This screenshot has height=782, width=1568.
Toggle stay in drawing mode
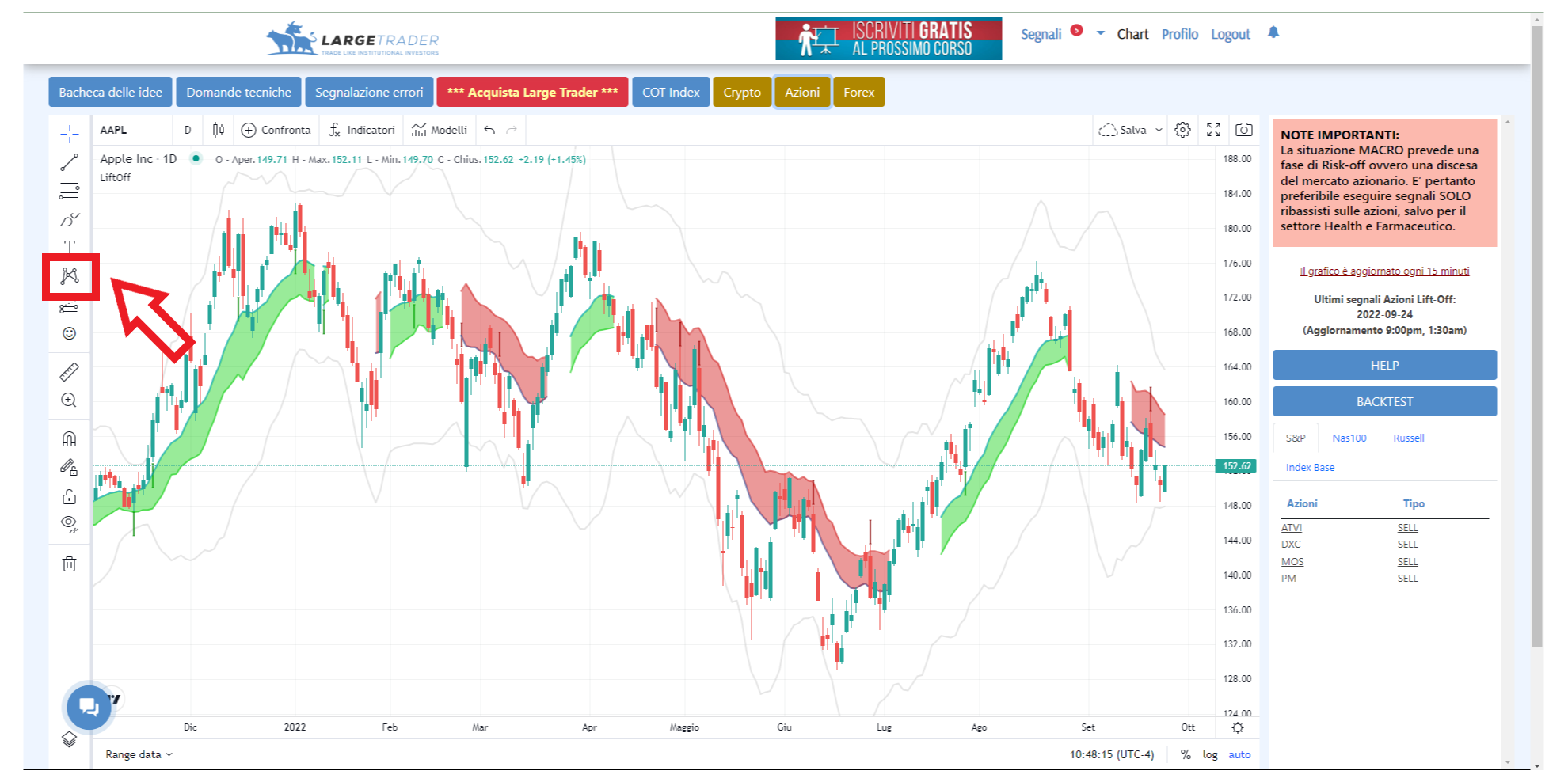coord(70,468)
